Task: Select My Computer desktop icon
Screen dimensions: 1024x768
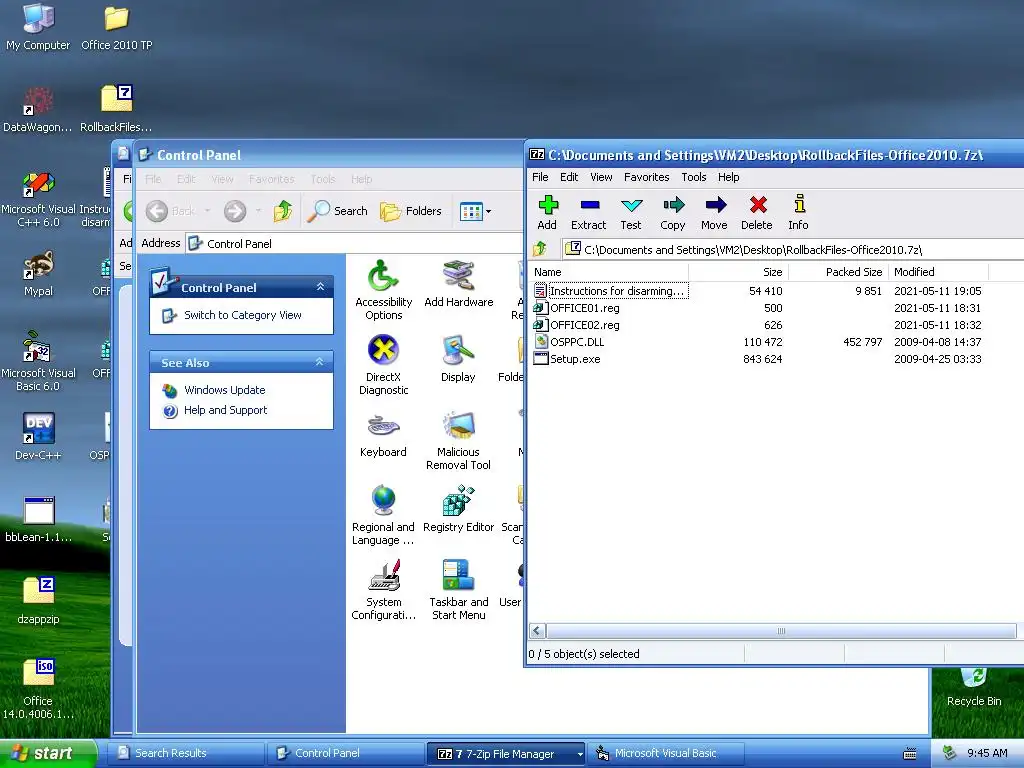Action: tap(38, 27)
